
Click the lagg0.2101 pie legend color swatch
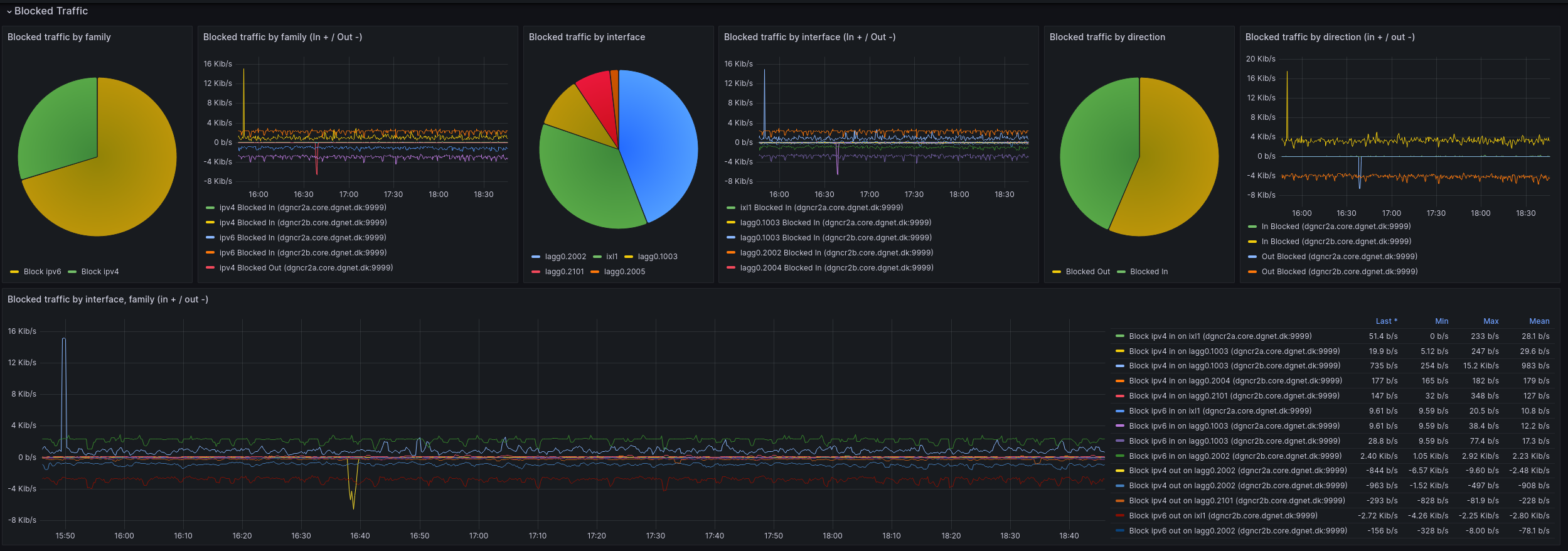pos(536,272)
